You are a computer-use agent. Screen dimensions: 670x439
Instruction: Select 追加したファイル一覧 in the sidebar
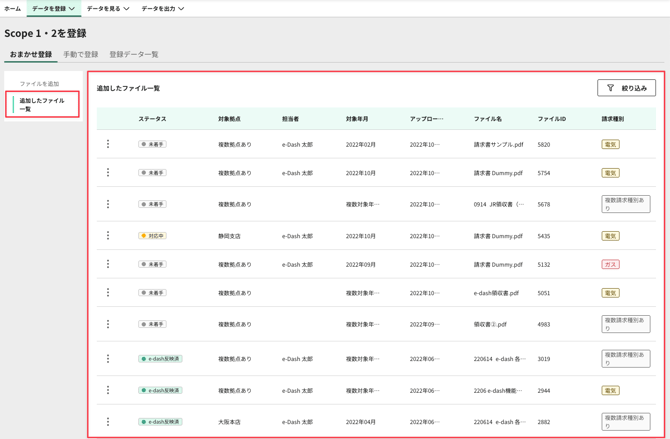[x=42, y=104]
